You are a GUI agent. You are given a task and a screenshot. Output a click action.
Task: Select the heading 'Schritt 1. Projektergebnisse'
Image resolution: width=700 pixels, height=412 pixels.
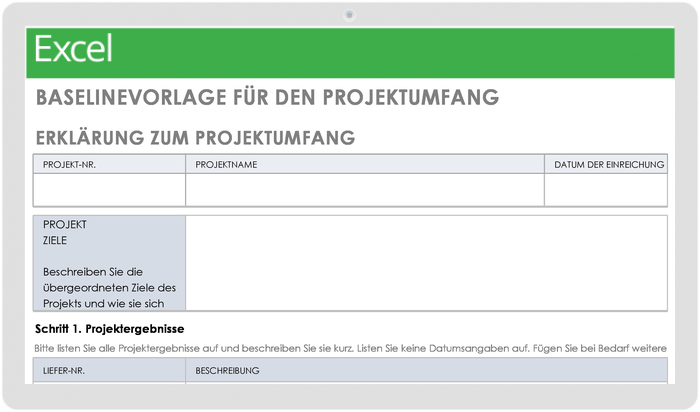click(x=109, y=329)
